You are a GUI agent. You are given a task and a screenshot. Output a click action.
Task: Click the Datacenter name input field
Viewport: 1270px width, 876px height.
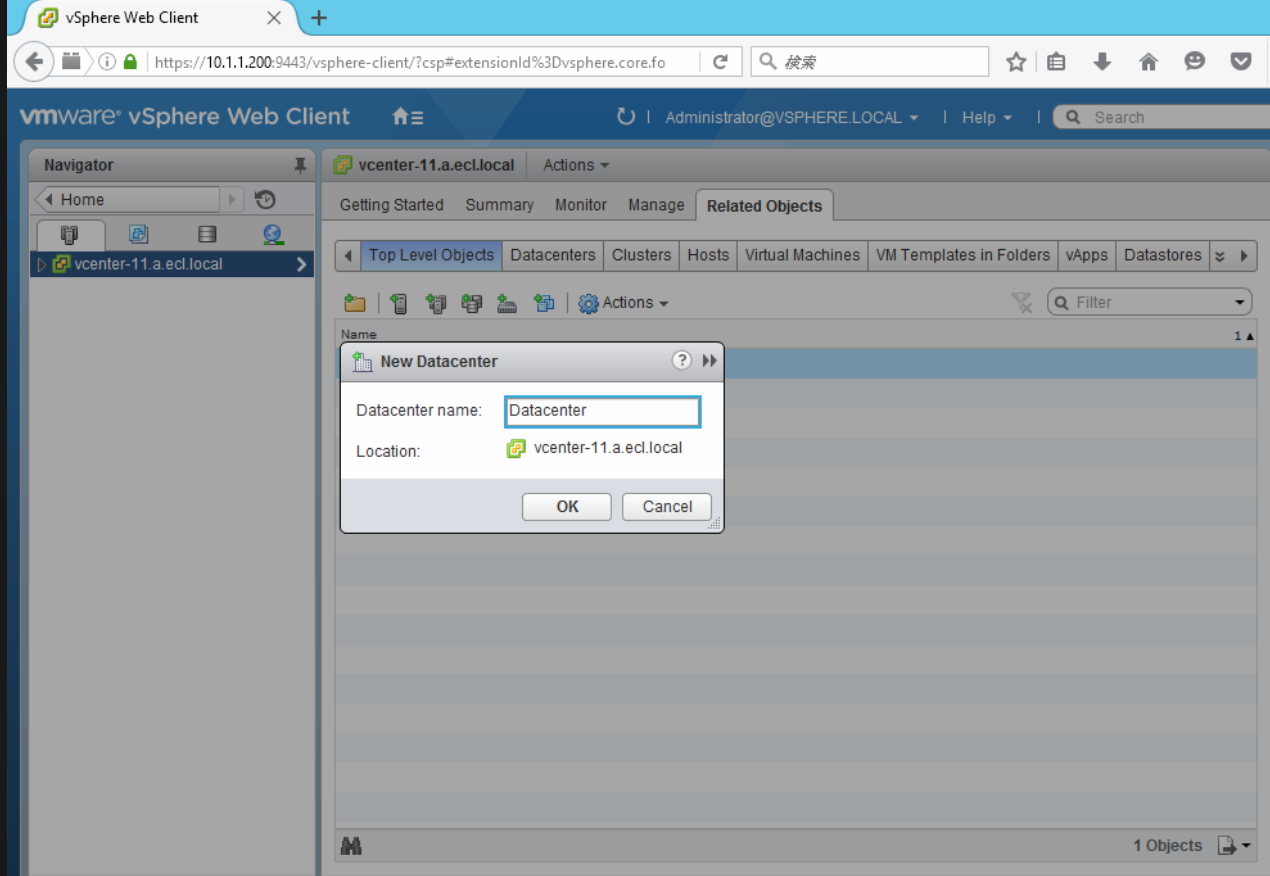[x=603, y=411]
